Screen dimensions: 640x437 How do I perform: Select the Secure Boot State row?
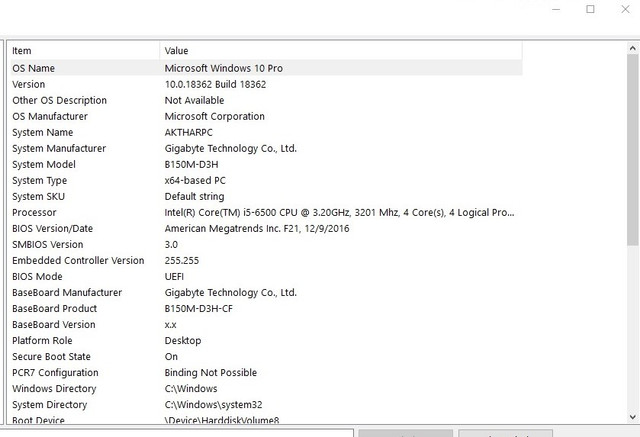[x=51, y=357]
